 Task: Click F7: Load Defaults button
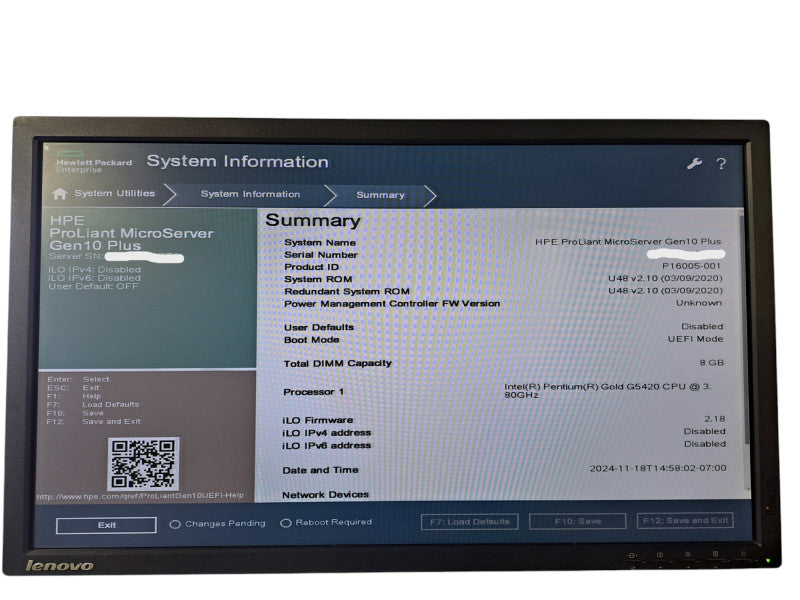click(x=469, y=521)
